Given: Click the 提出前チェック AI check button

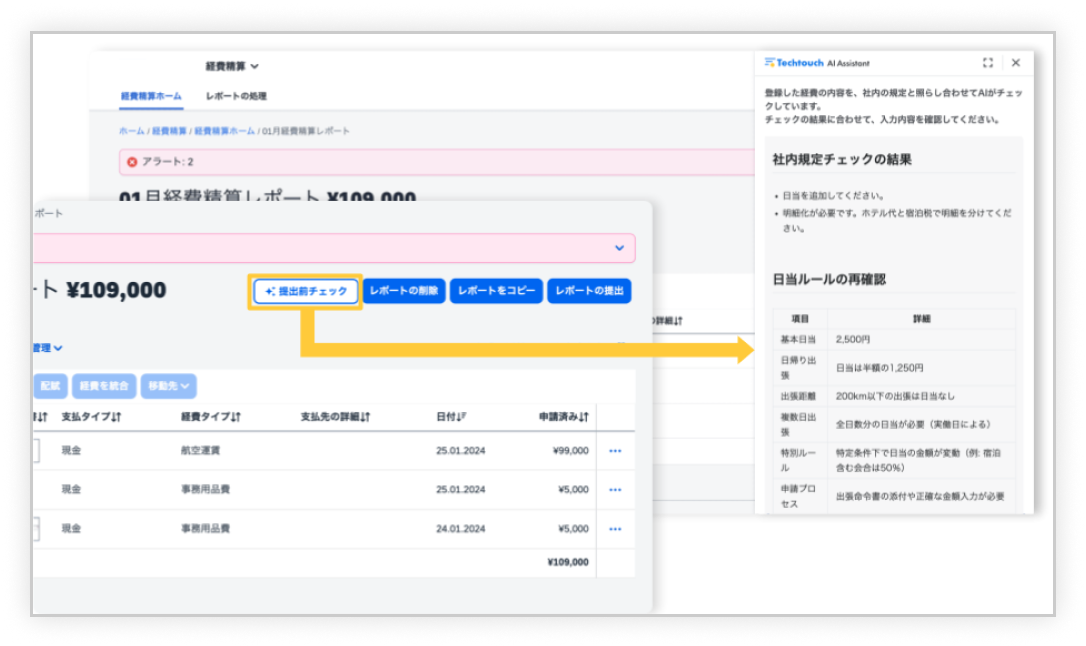Looking at the screenshot, I should pyautogui.click(x=305, y=291).
